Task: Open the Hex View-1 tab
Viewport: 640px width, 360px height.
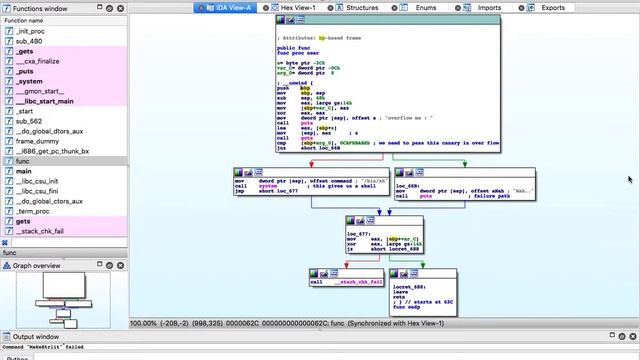Action: point(298,8)
